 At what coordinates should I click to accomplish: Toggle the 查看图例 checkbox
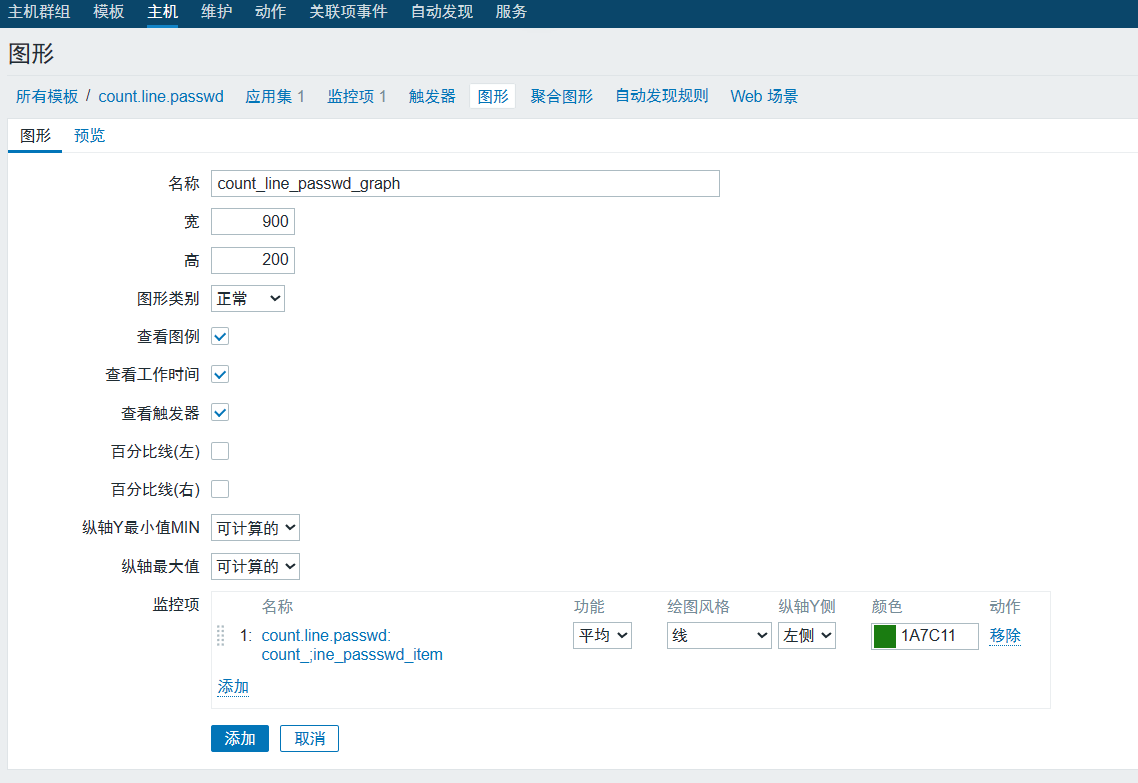[x=220, y=336]
